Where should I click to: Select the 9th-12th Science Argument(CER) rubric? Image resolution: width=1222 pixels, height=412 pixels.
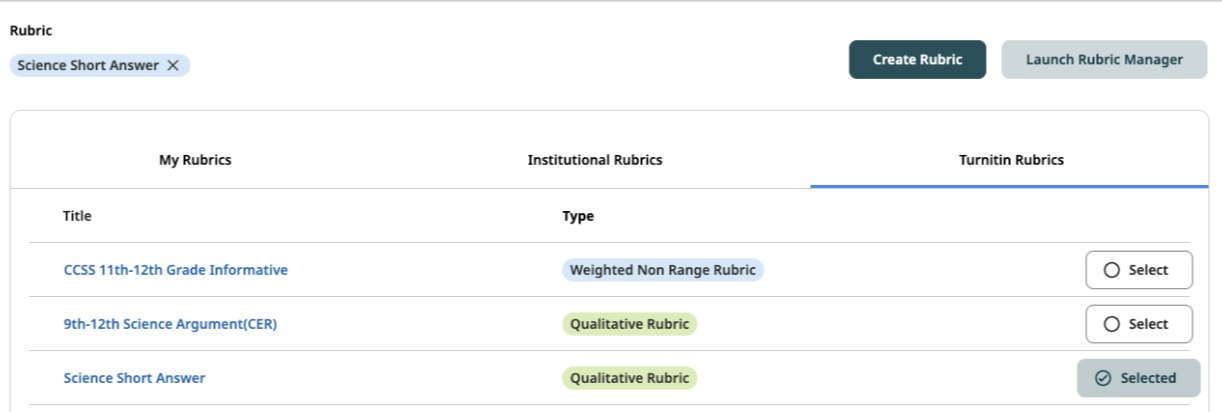1139,324
